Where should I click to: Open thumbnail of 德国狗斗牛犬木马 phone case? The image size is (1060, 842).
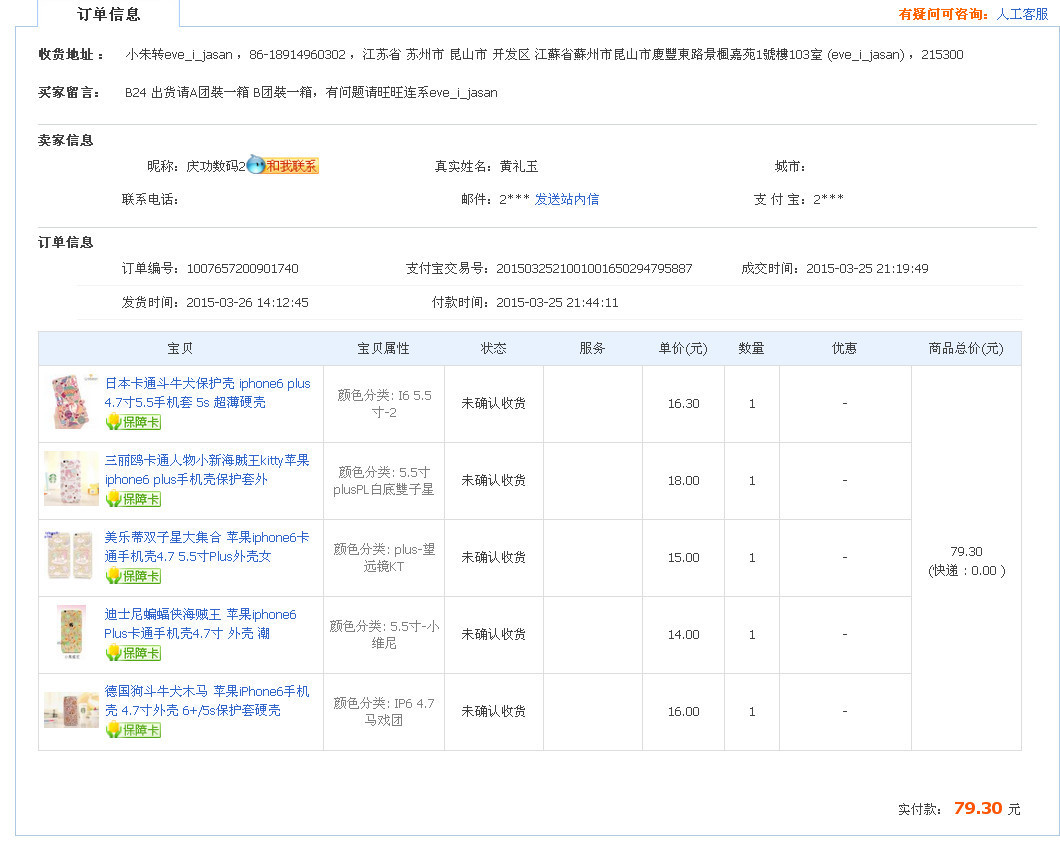(71, 711)
